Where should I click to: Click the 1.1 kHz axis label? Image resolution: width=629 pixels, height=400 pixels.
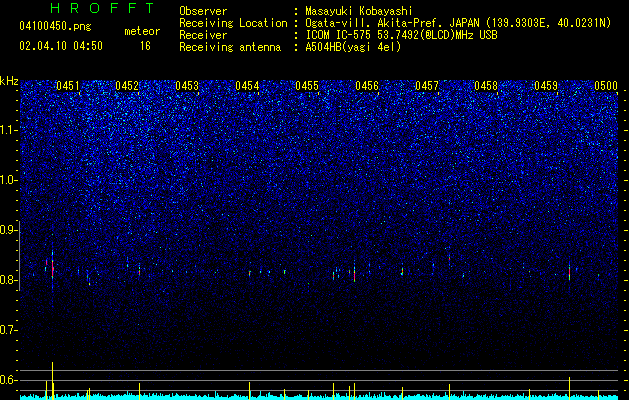click(9, 130)
